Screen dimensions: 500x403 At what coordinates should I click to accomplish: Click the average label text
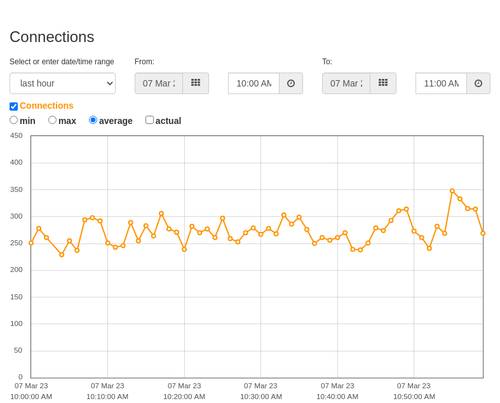click(x=116, y=121)
